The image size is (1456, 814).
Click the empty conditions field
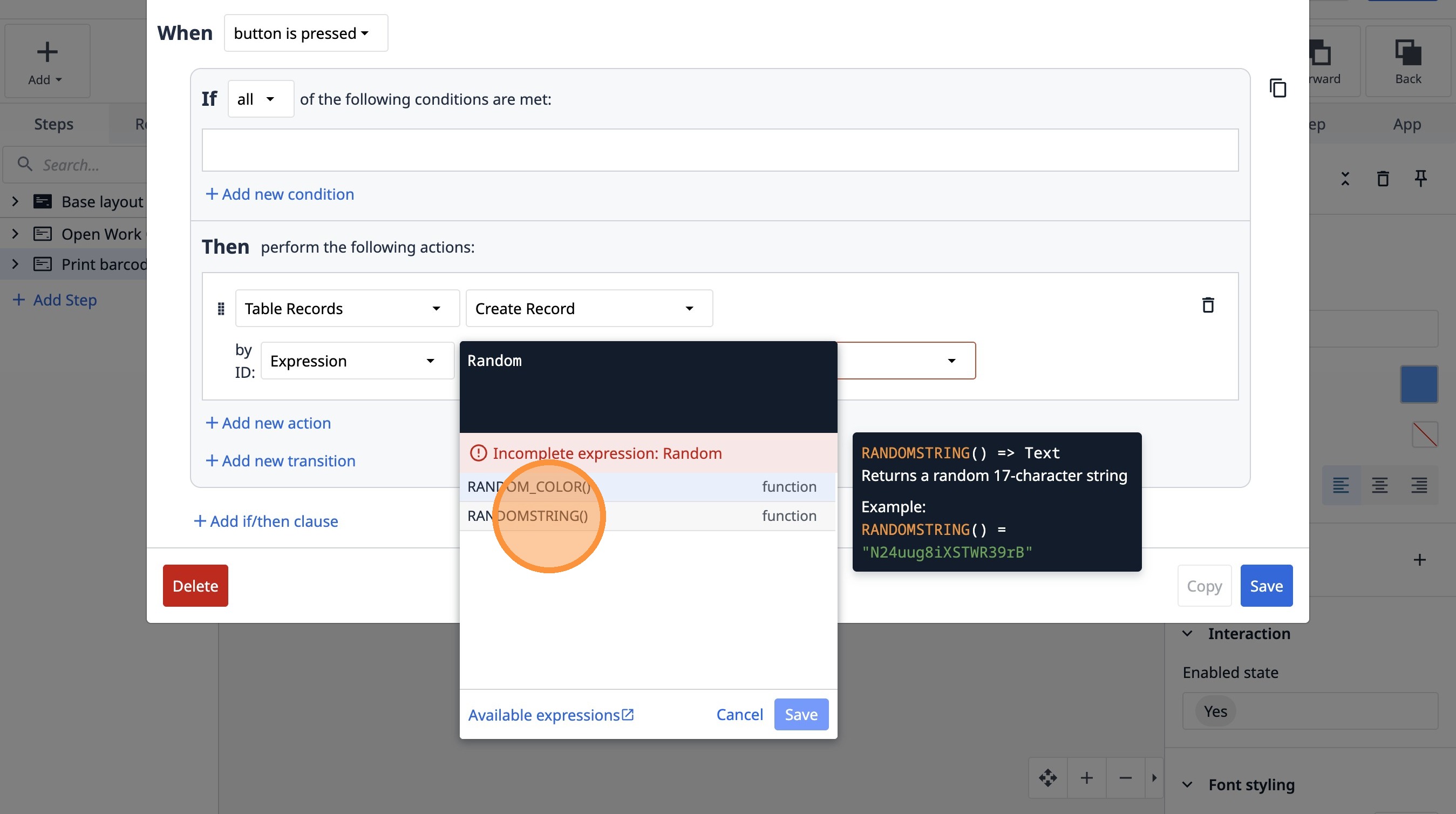point(720,150)
